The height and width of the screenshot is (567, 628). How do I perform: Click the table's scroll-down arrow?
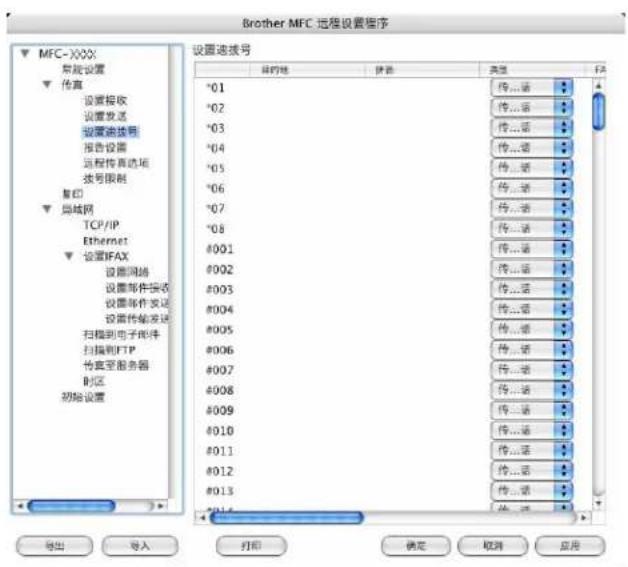tap(599, 503)
